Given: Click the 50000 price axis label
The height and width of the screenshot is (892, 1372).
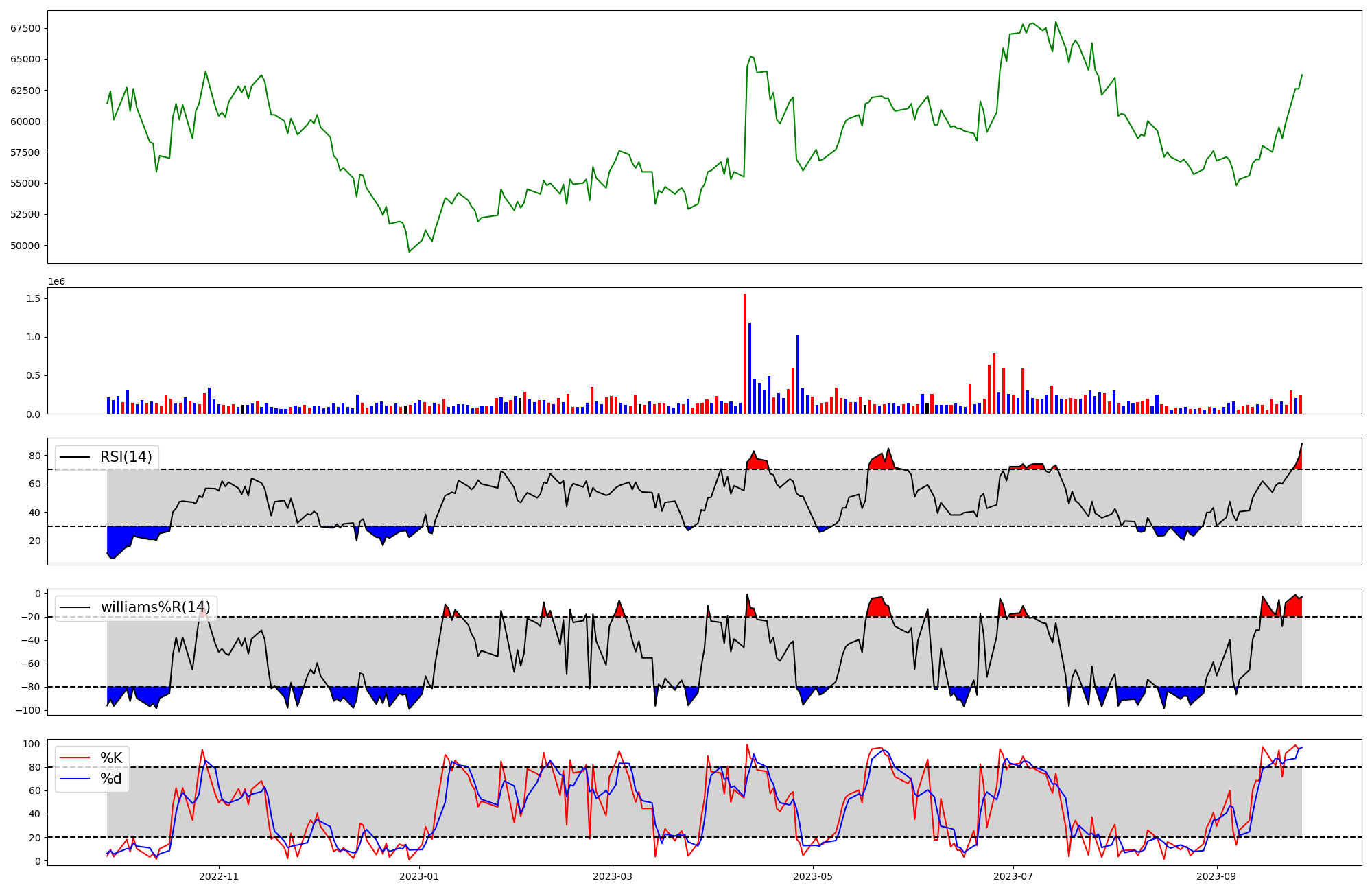Looking at the screenshot, I should (25, 246).
